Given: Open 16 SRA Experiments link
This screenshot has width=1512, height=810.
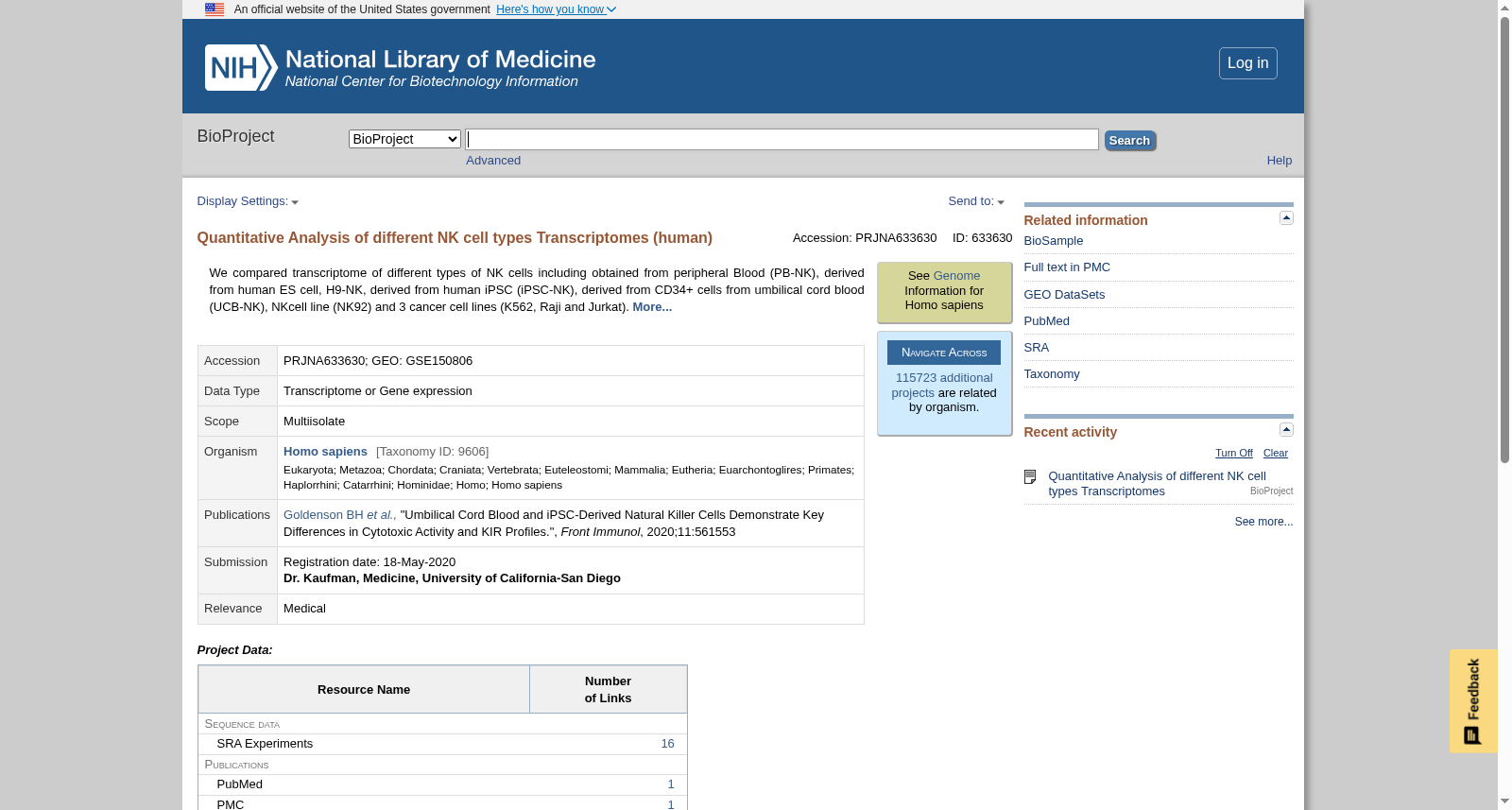Looking at the screenshot, I should tap(667, 744).
